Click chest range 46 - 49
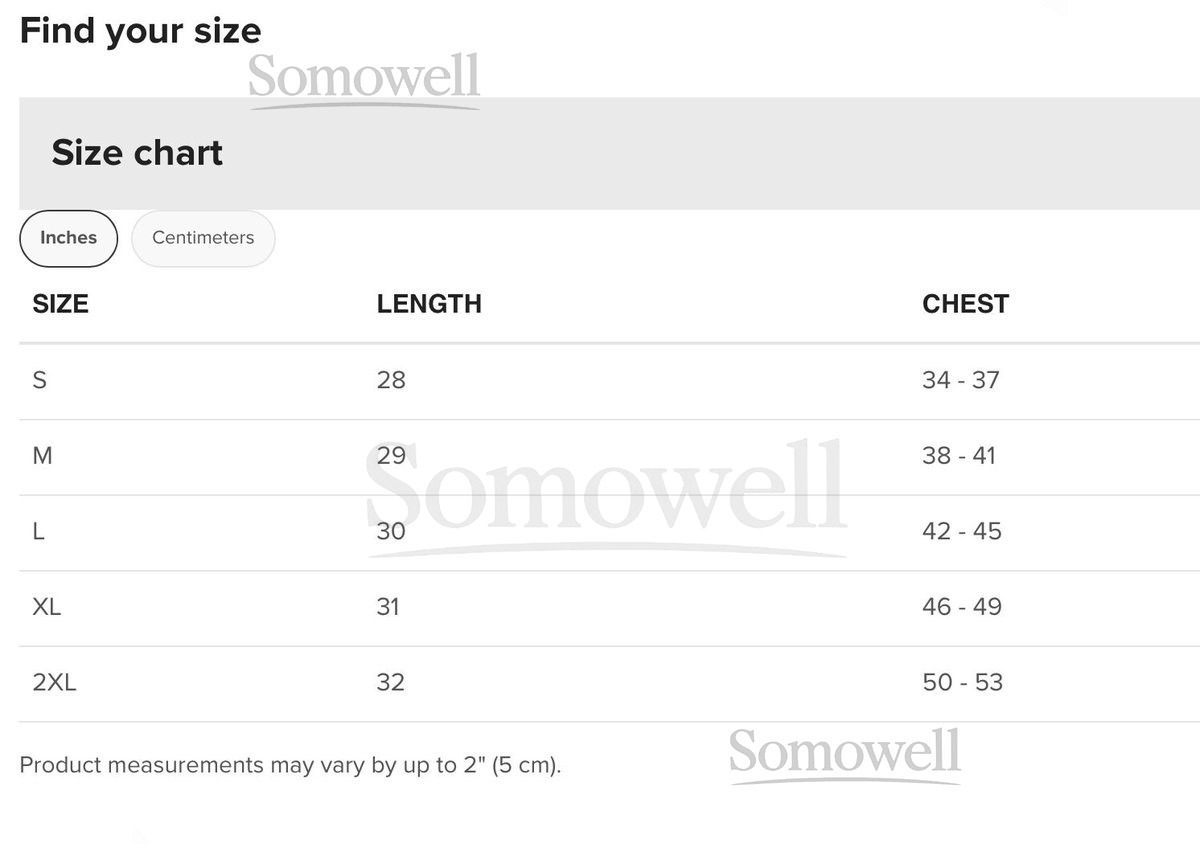This screenshot has width=1200, height=844. [x=961, y=607]
